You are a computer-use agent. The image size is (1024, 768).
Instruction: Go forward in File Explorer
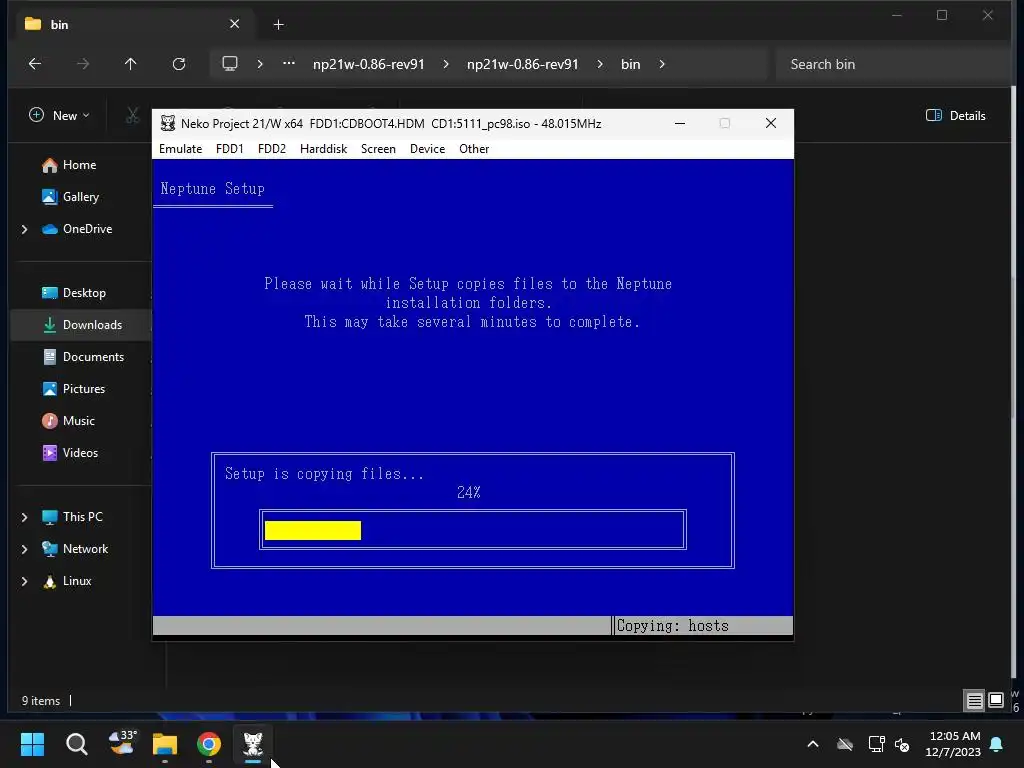click(83, 64)
